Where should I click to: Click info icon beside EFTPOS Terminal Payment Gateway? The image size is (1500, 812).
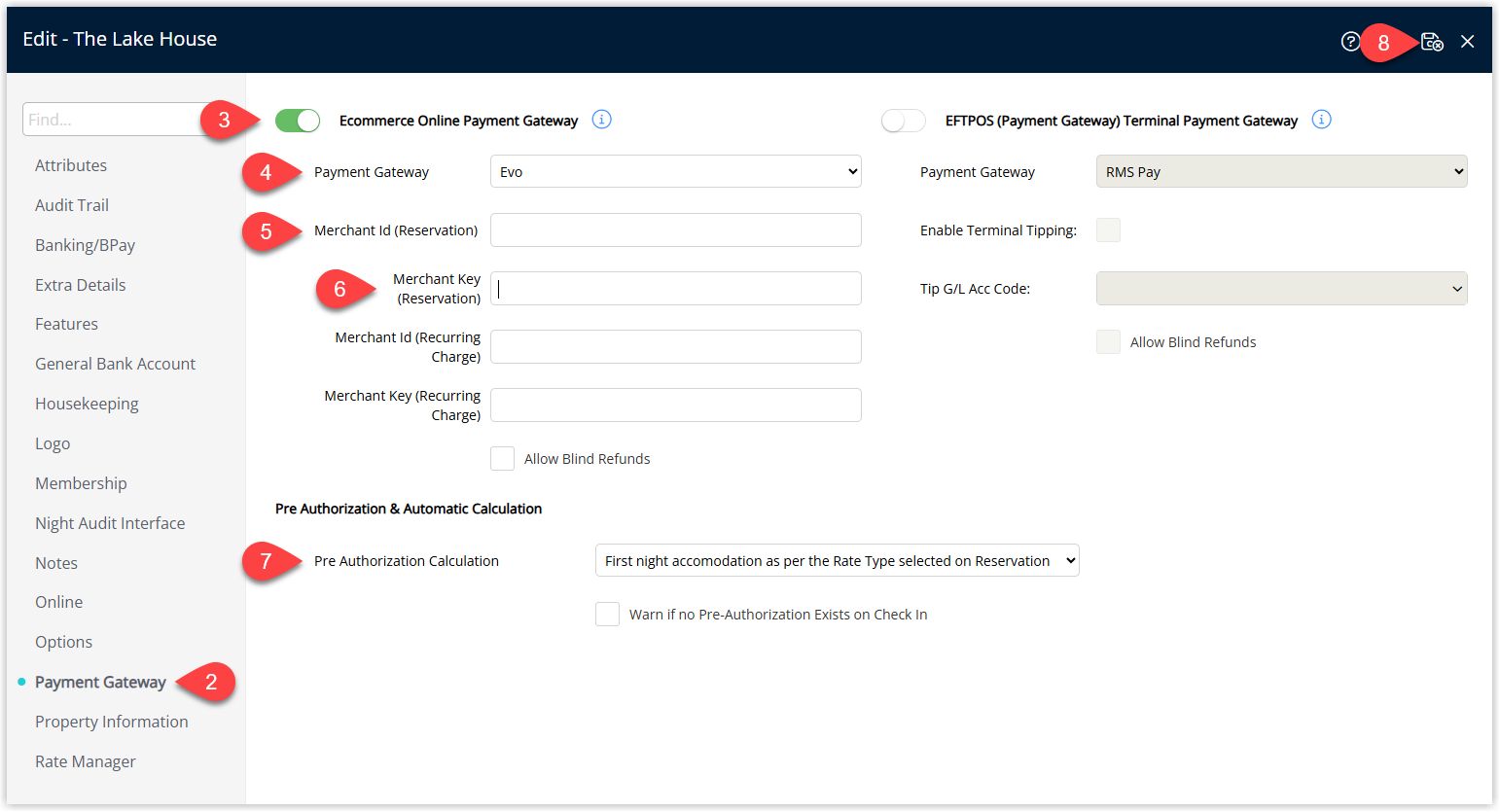coord(1321,120)
